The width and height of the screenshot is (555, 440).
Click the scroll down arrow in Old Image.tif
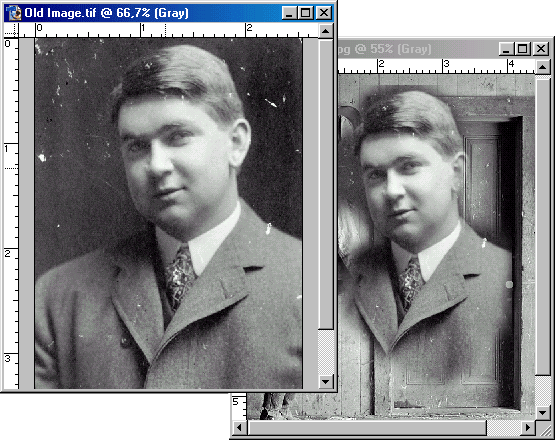tap(326, 382)
